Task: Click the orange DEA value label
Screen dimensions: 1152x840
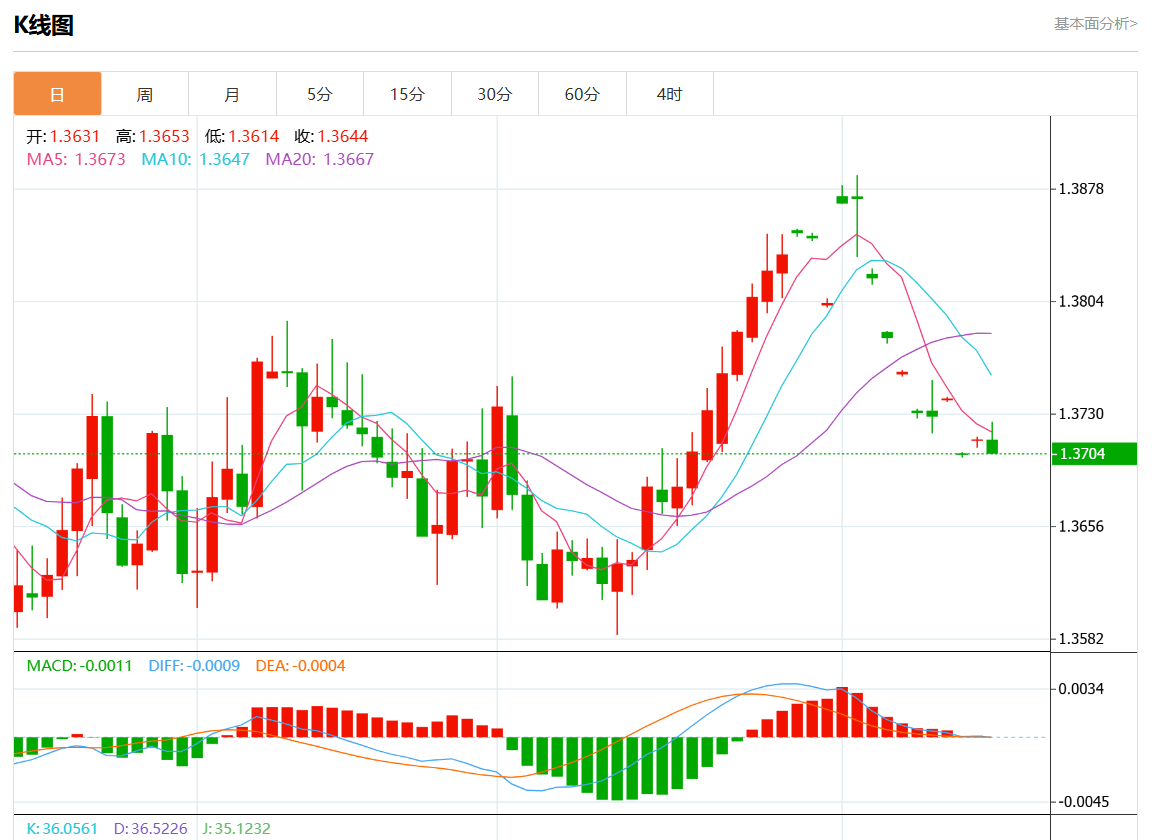Action: [300, 665]
